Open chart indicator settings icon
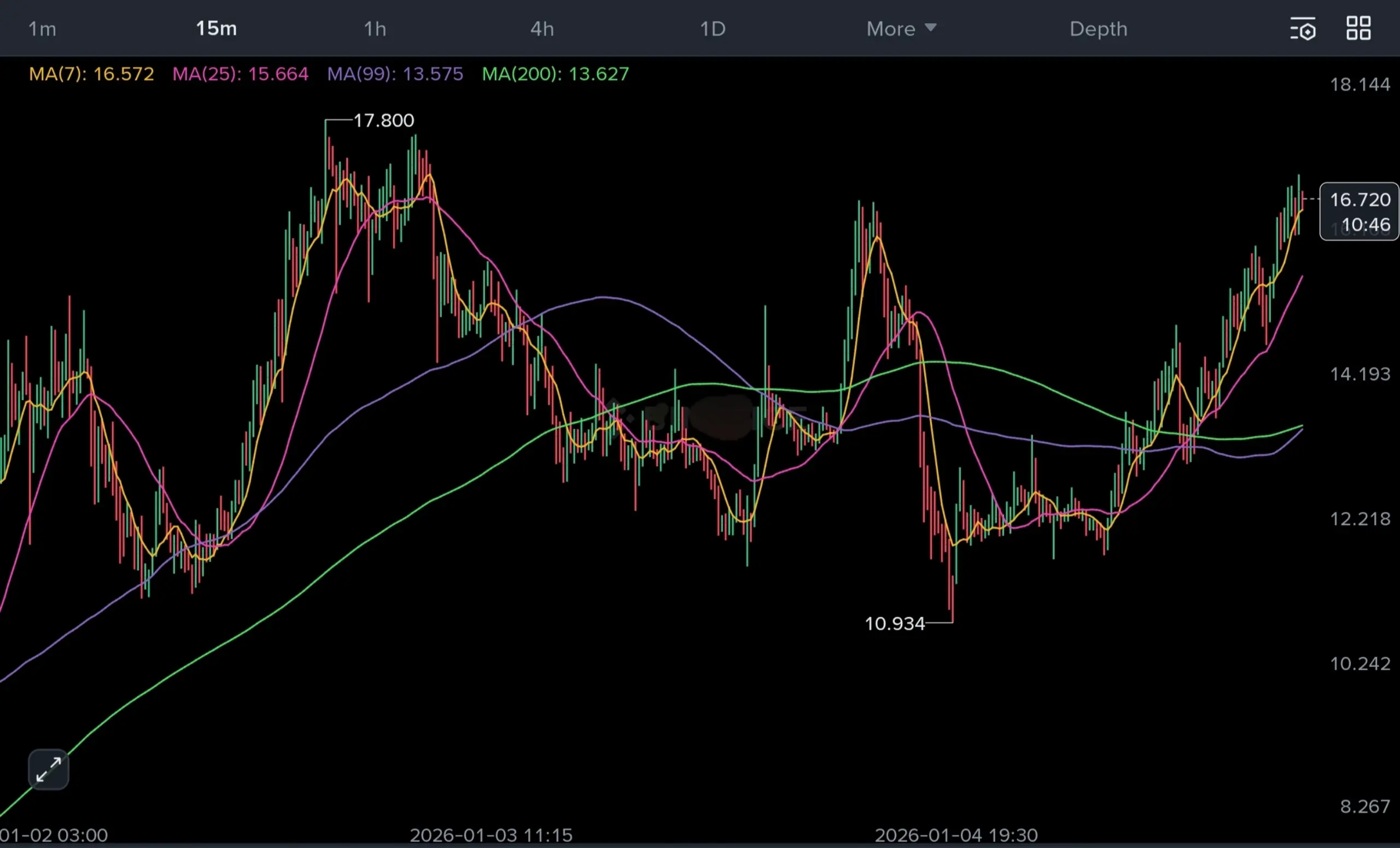This screenshot has width=1400, height=848. tap(1302, 29)
